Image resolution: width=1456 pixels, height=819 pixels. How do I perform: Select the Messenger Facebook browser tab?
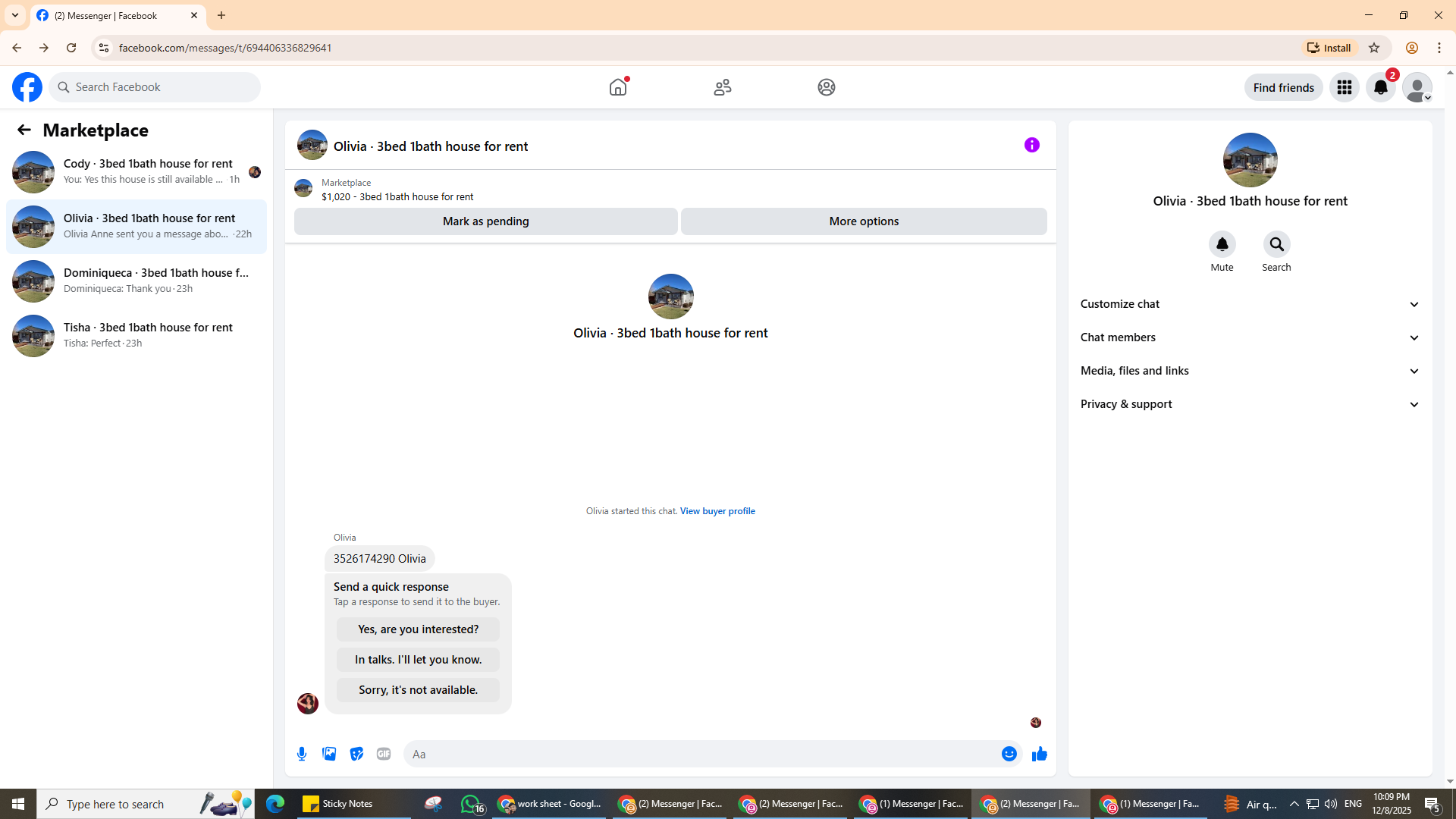point(118,15)
